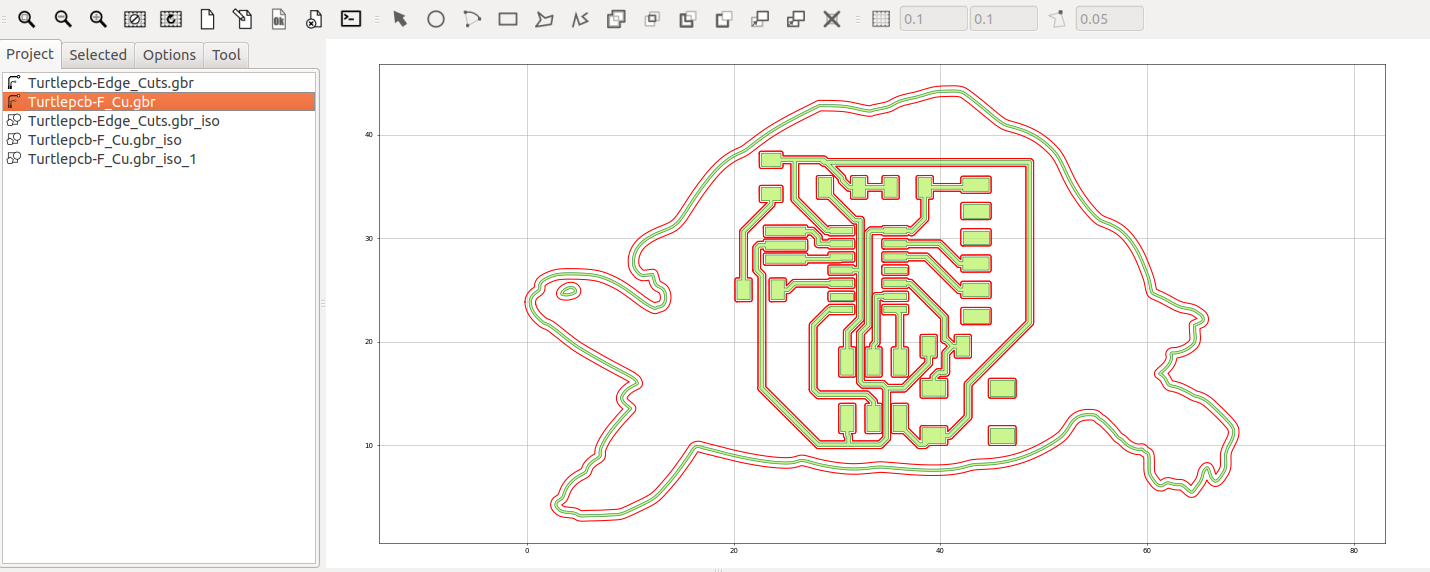This screenshot has width=1430, height=572.
Task: Click the turtle eye outline in plot
Action: (x=568, y=291)
